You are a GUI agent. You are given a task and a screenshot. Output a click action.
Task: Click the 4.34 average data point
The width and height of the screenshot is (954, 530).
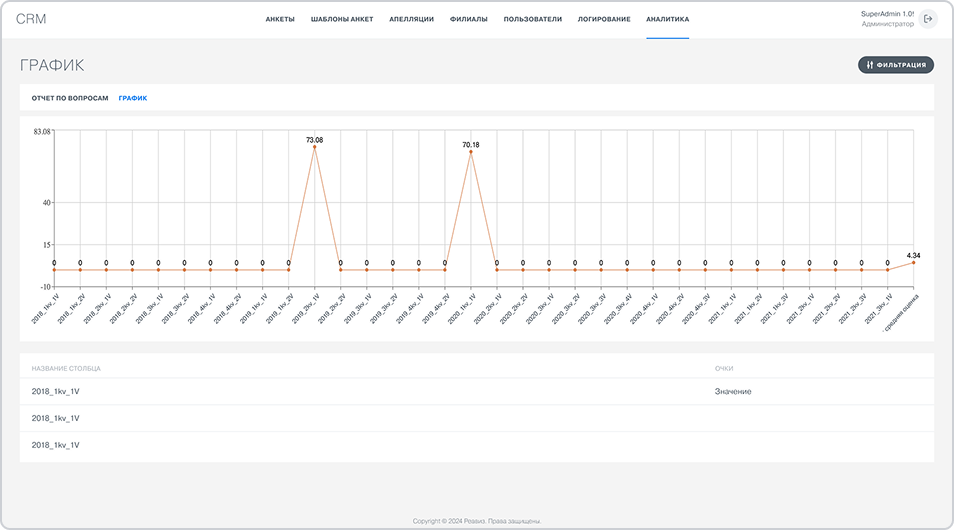pos(913,262)
